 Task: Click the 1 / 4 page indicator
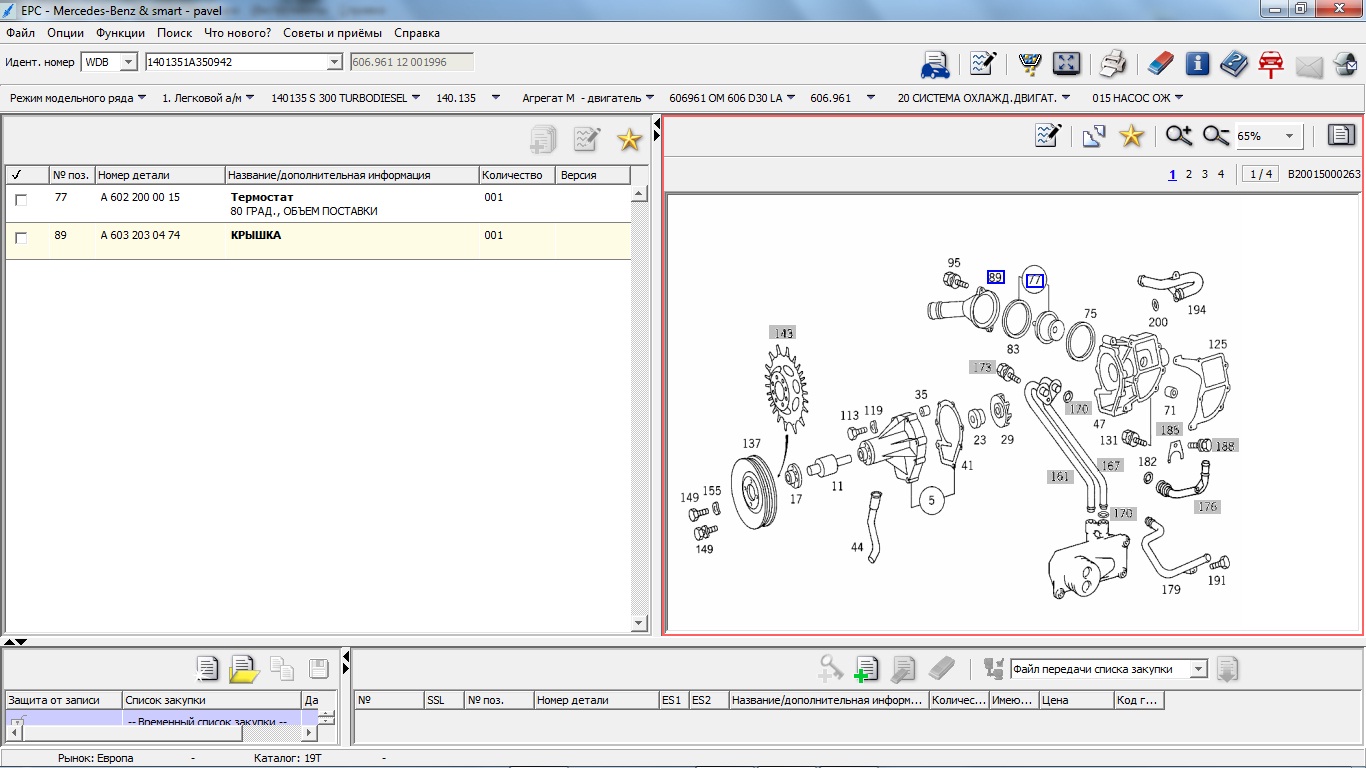(x=1260, y=174)
